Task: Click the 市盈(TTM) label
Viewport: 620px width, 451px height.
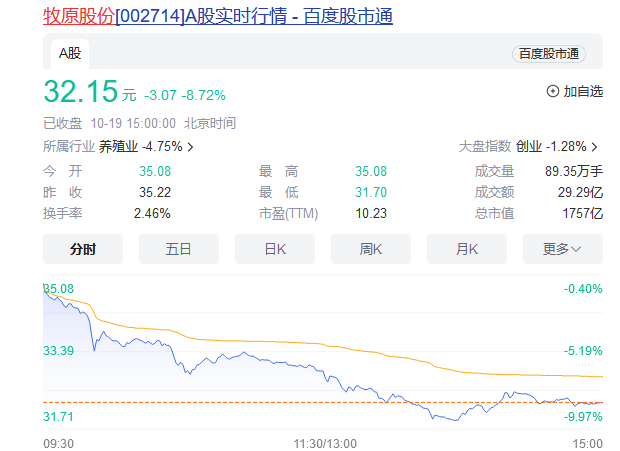Action: click(x=289, y=213)
